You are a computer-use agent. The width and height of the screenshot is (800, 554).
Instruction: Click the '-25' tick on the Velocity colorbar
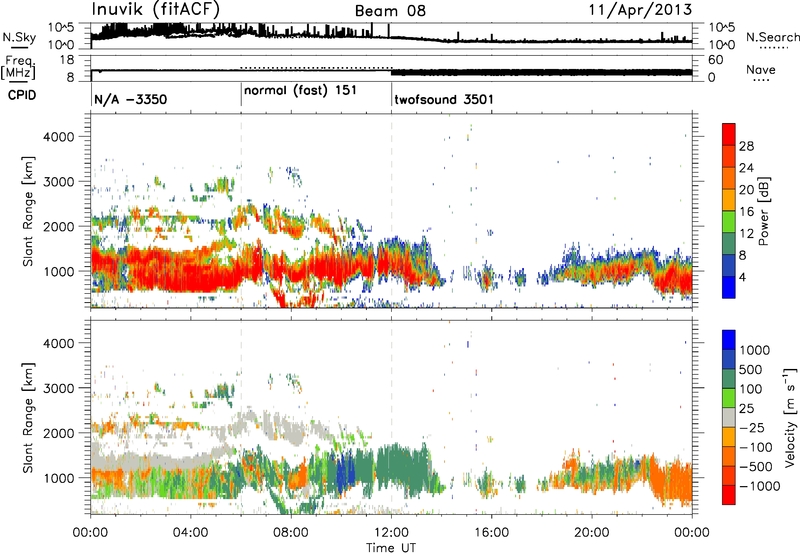click(753, 428)
